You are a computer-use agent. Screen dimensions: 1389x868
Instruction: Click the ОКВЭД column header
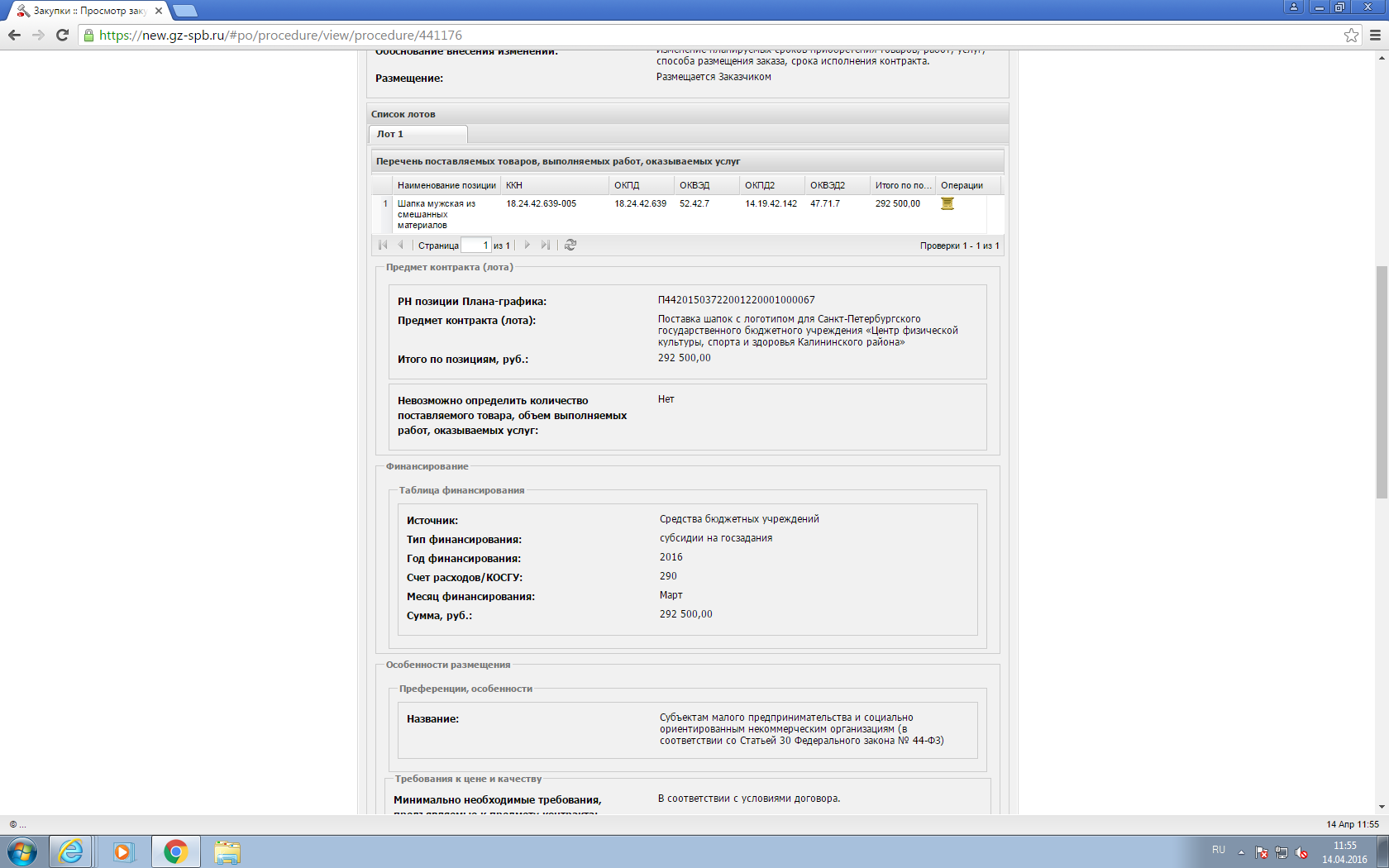pyautogui.click(x=707, y=185)
